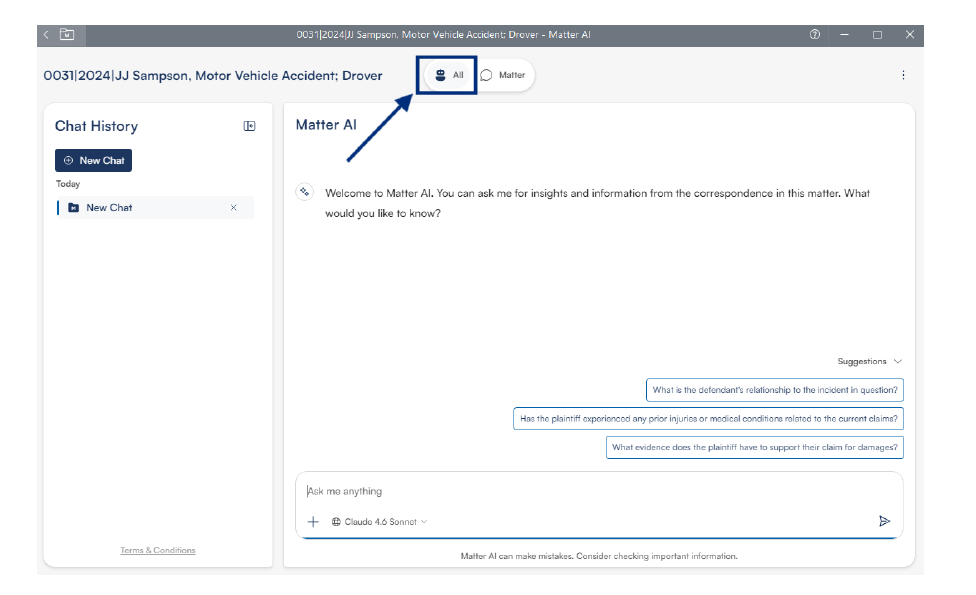This screenshot has width=976, height=595.
Task: Choose suggestion about plaintiff's prior injuries
Action: click(708, 419)
